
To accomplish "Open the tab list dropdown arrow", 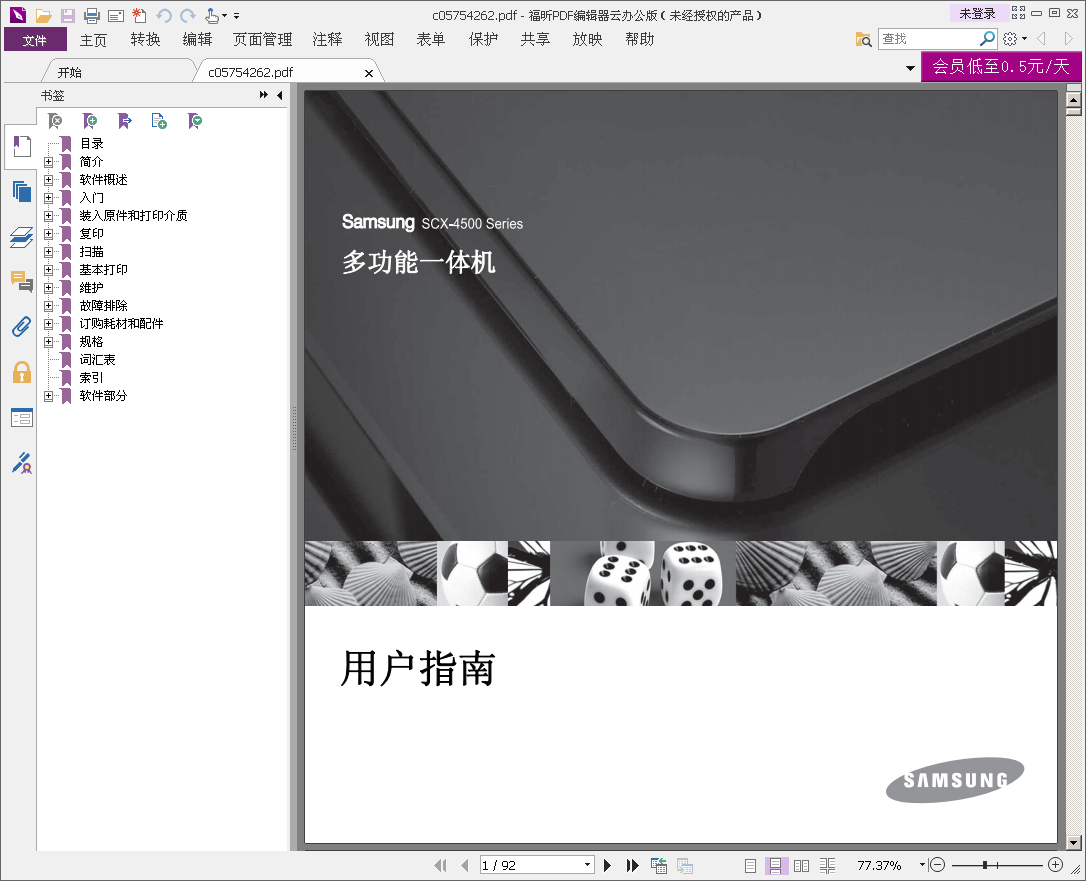I will point(910,68).
